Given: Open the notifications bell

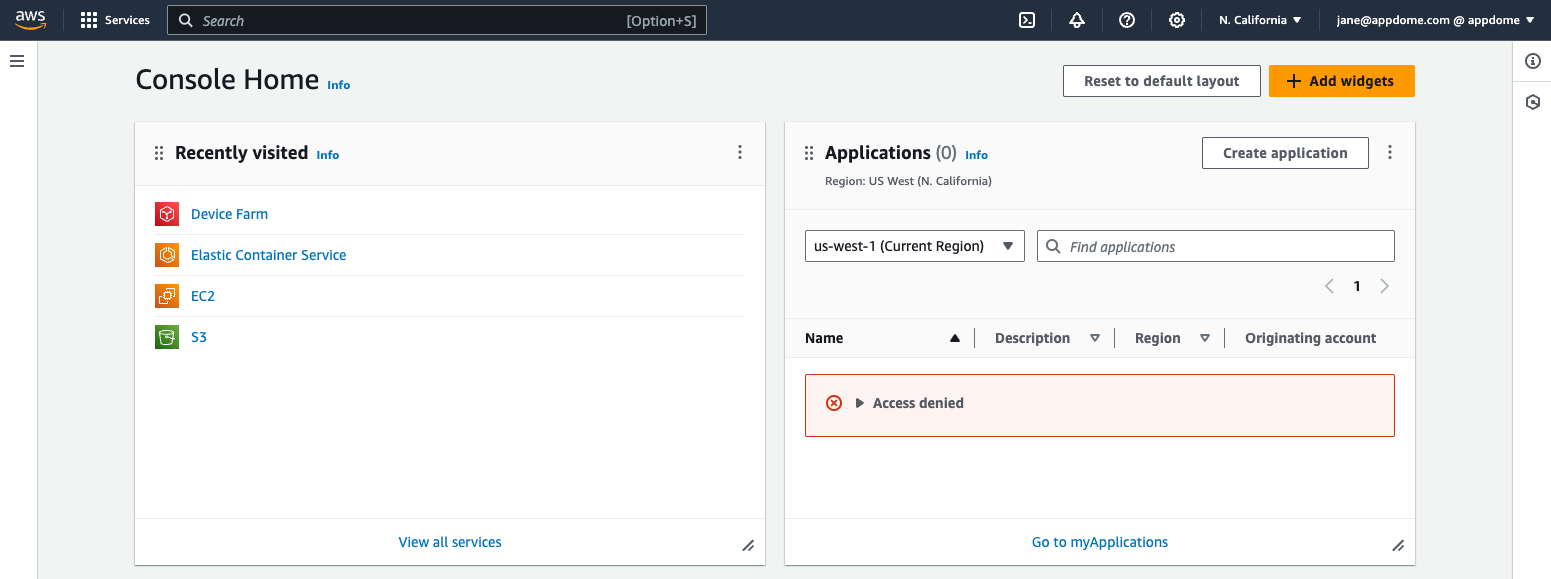Looking at the screenshot, I should point(1077,19).
